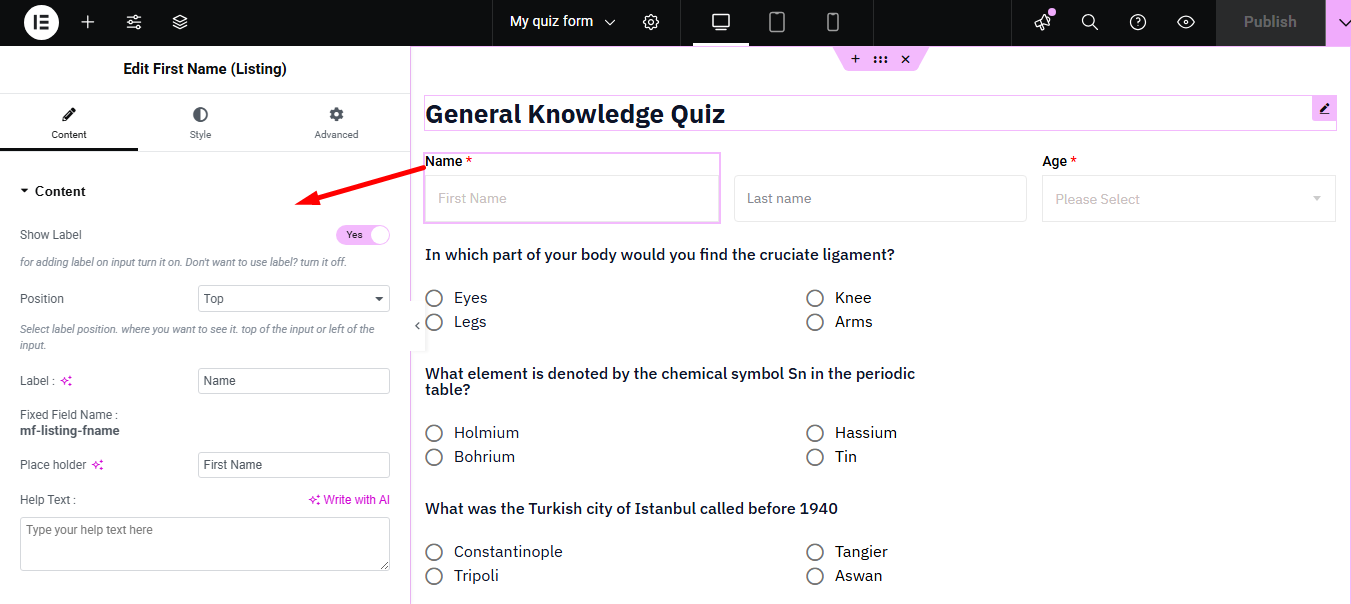Preview changes with the eye icon
This screenshot has height=604, width=1351.
[1186, 22]
